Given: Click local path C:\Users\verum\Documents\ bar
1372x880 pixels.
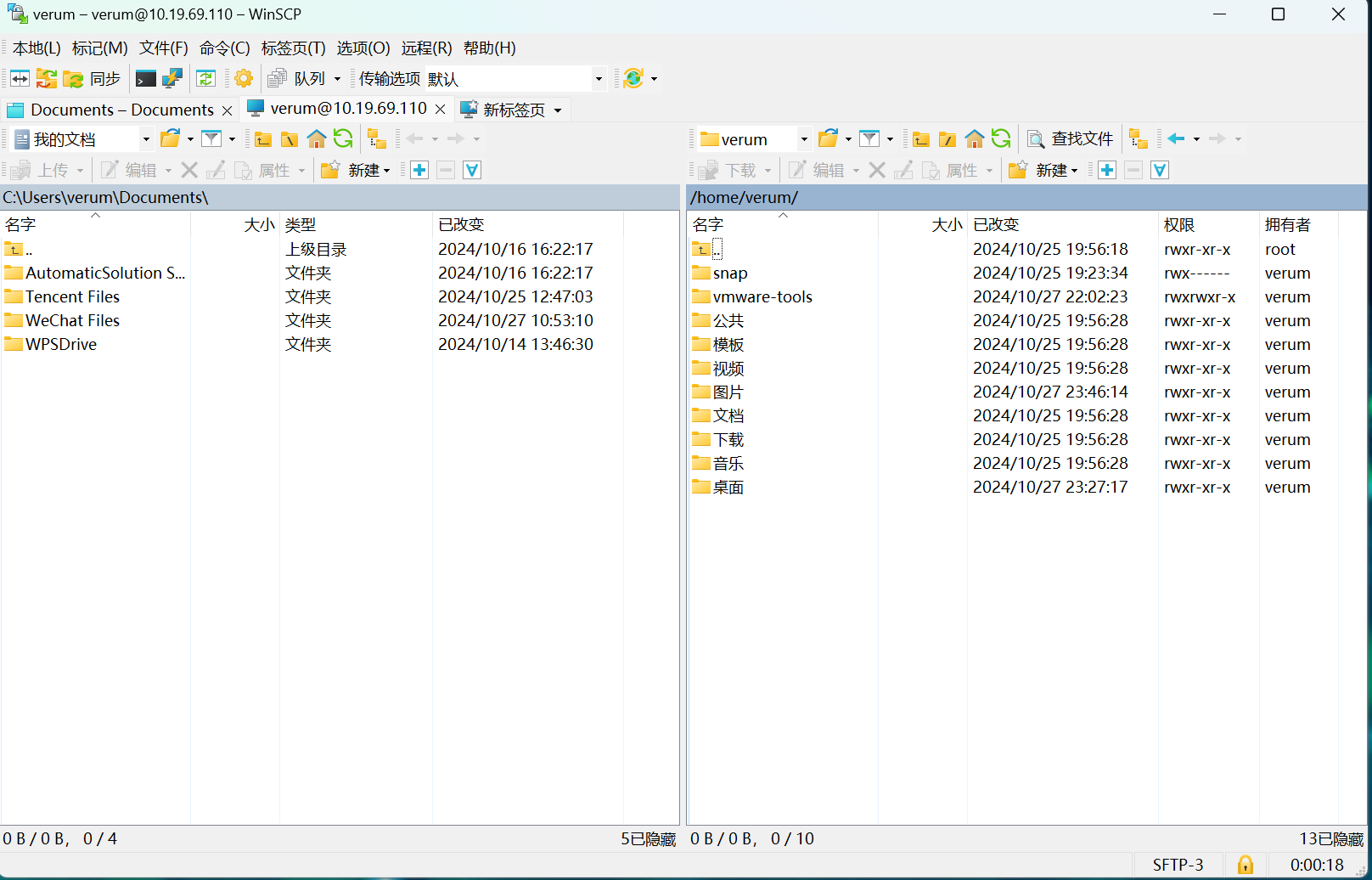Looking at the screenshot, I should (x=340, y=197).
